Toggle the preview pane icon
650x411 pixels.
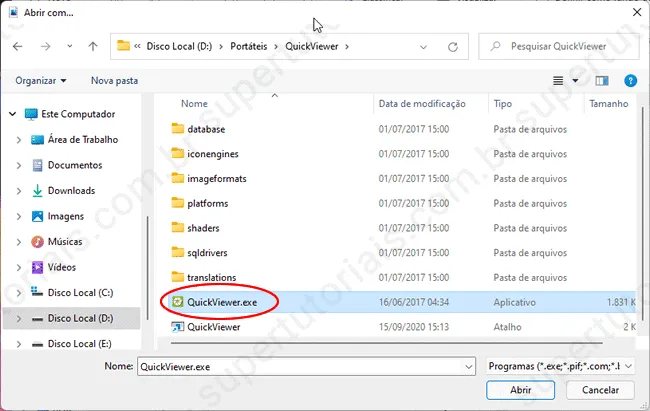click(x=602, y=80)
